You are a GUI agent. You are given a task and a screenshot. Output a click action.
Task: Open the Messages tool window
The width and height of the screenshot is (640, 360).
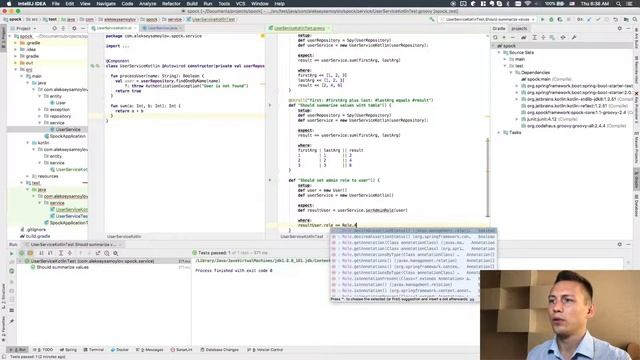coord(149,350)
